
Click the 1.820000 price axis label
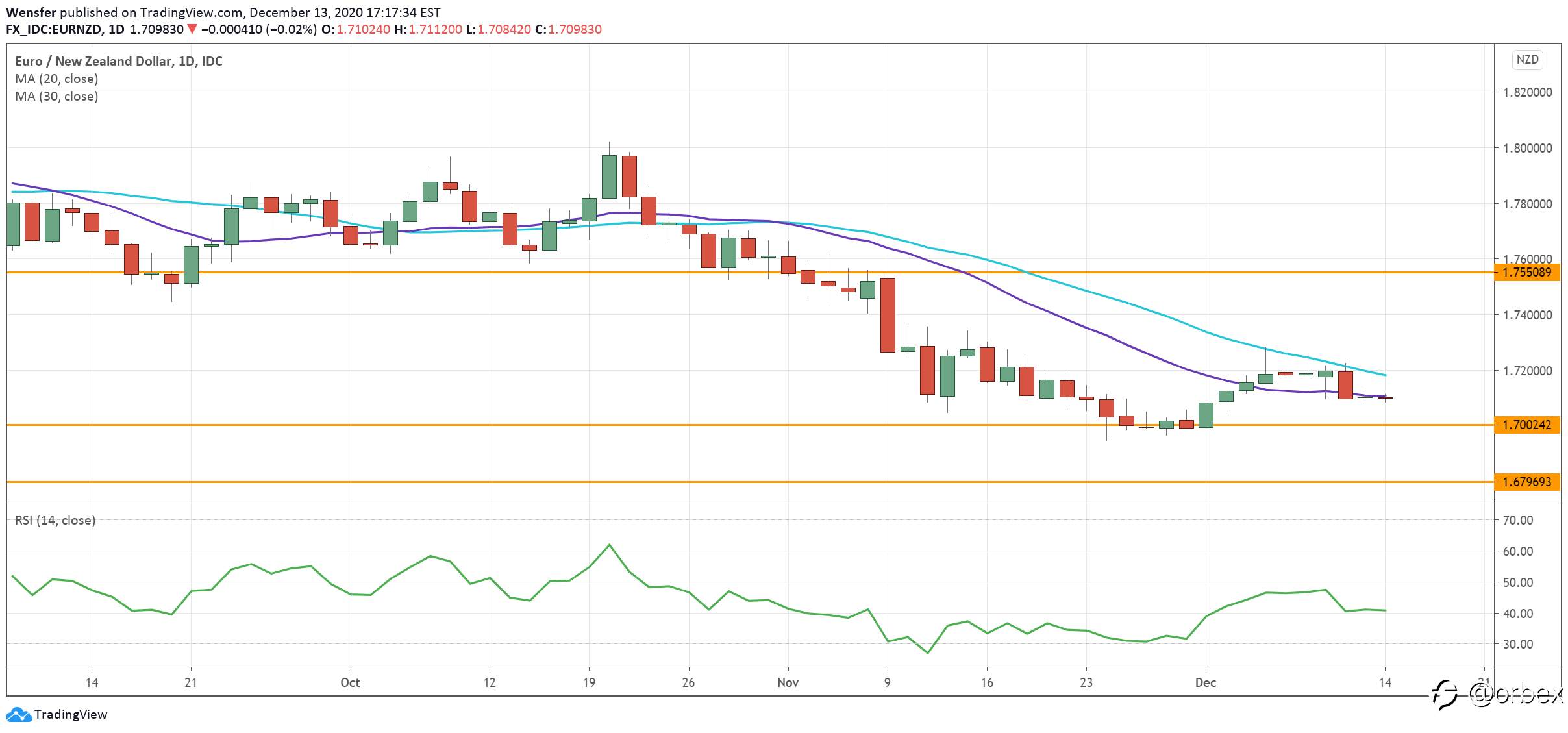coord(1528,92)
